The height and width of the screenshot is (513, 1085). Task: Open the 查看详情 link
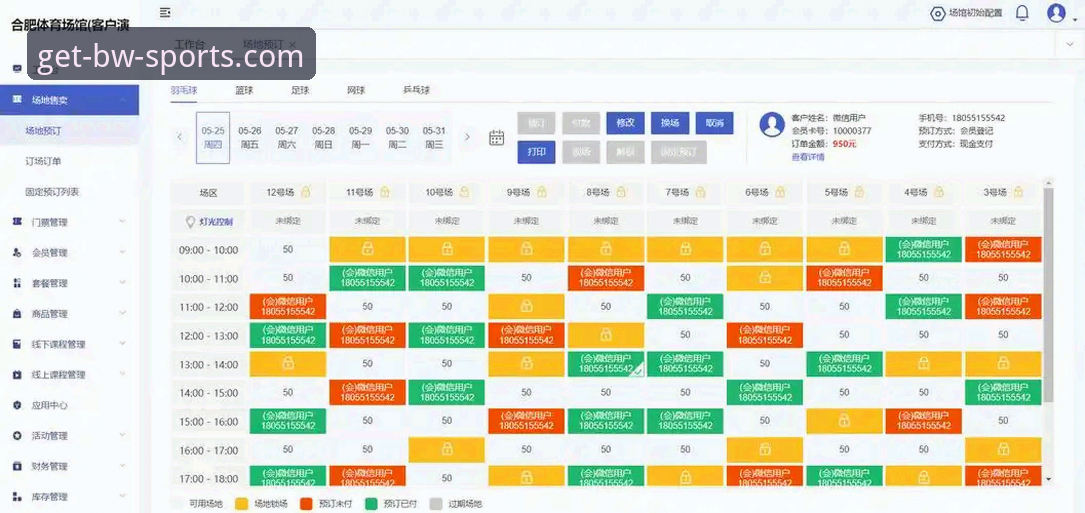(808, 157)
